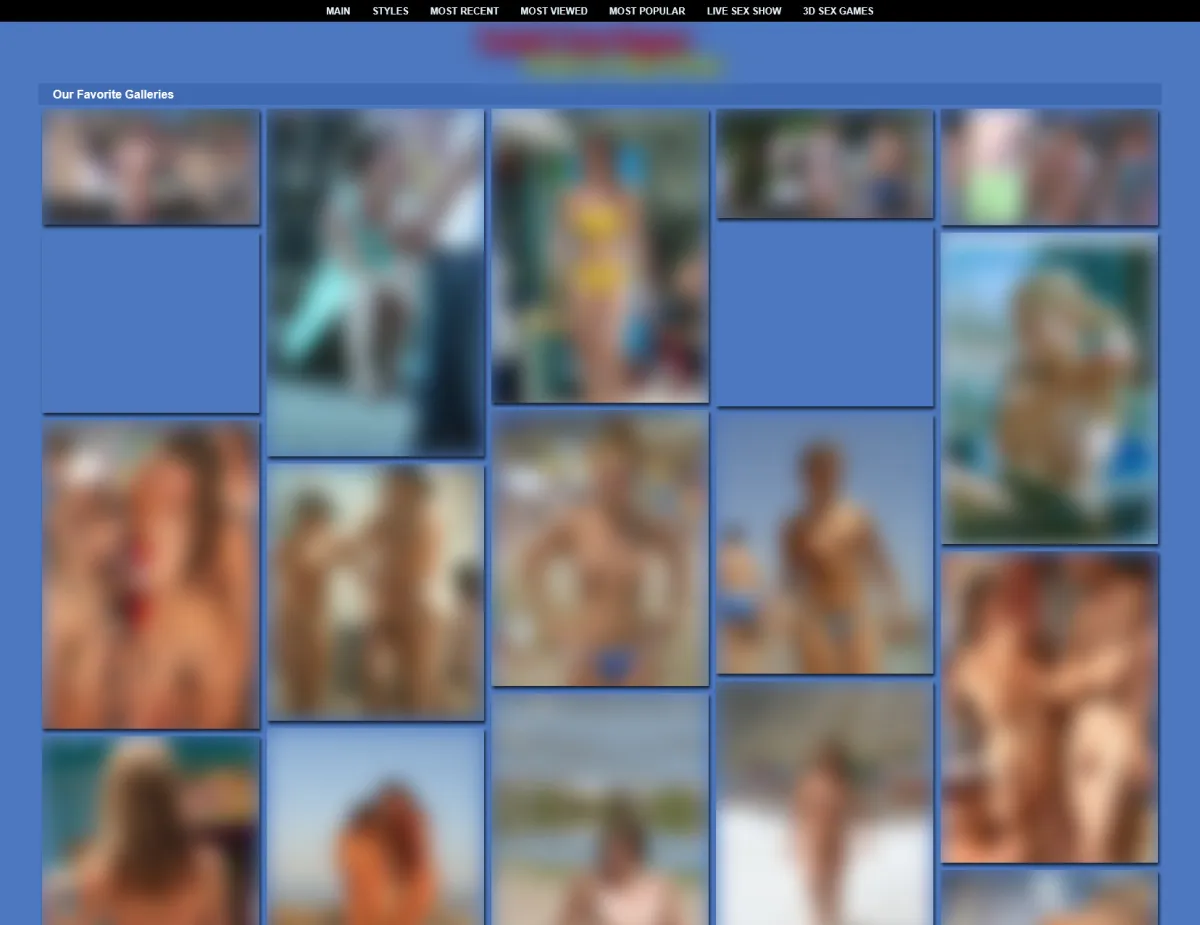1200x925 pixels.
Task: Go to the STYLES section
Action: 390,11
